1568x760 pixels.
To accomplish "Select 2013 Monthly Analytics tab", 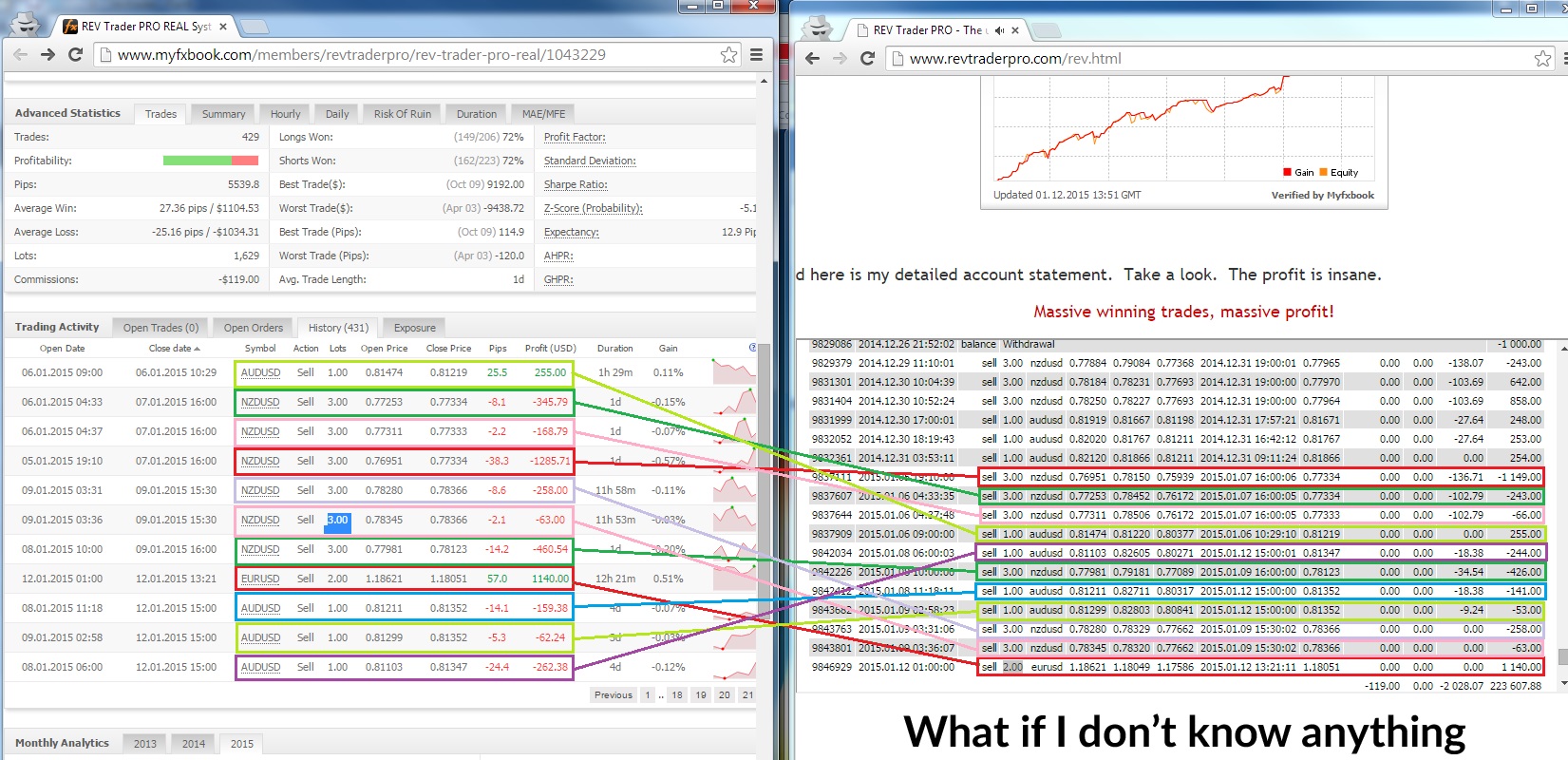I will coord(144,744).
